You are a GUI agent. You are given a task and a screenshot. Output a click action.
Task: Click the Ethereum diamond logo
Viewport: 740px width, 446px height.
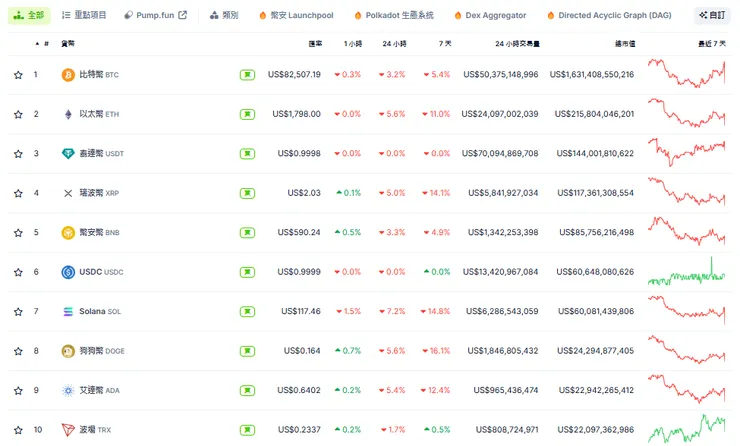point(68,114)
